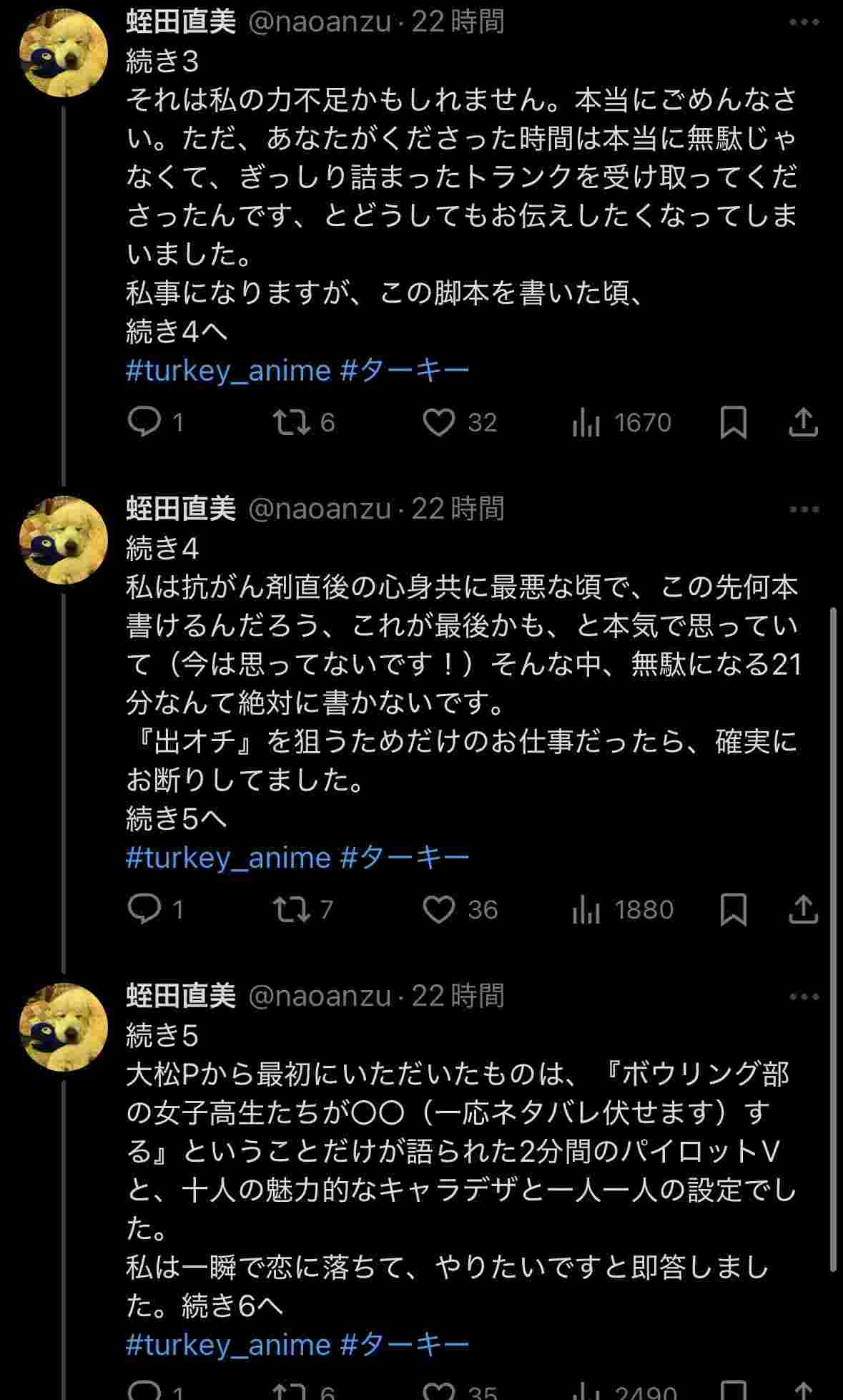
Task: Bookmark the 続き3 post
Action: [734, 422]
